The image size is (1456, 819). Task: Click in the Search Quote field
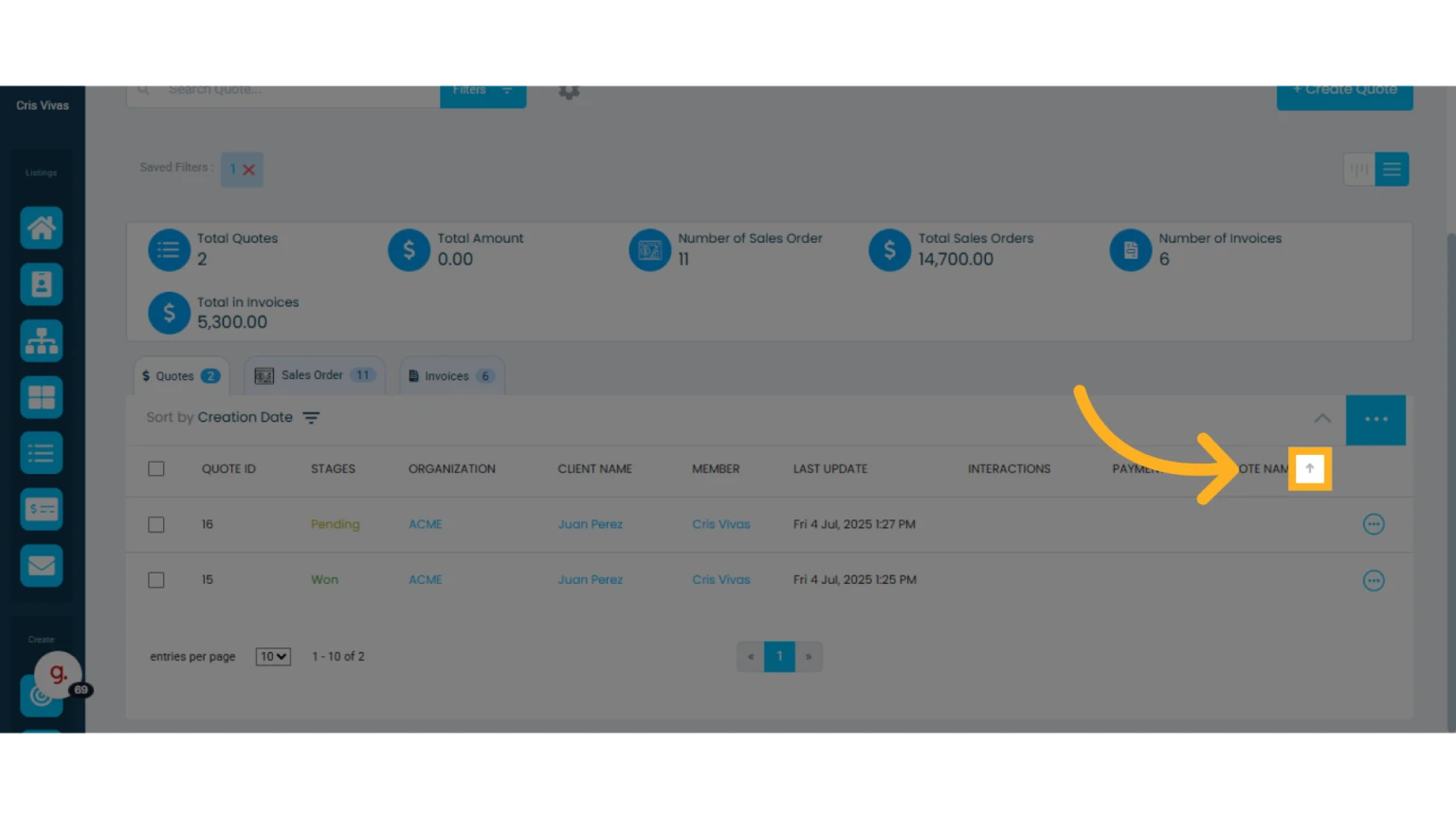click(283, 95)
